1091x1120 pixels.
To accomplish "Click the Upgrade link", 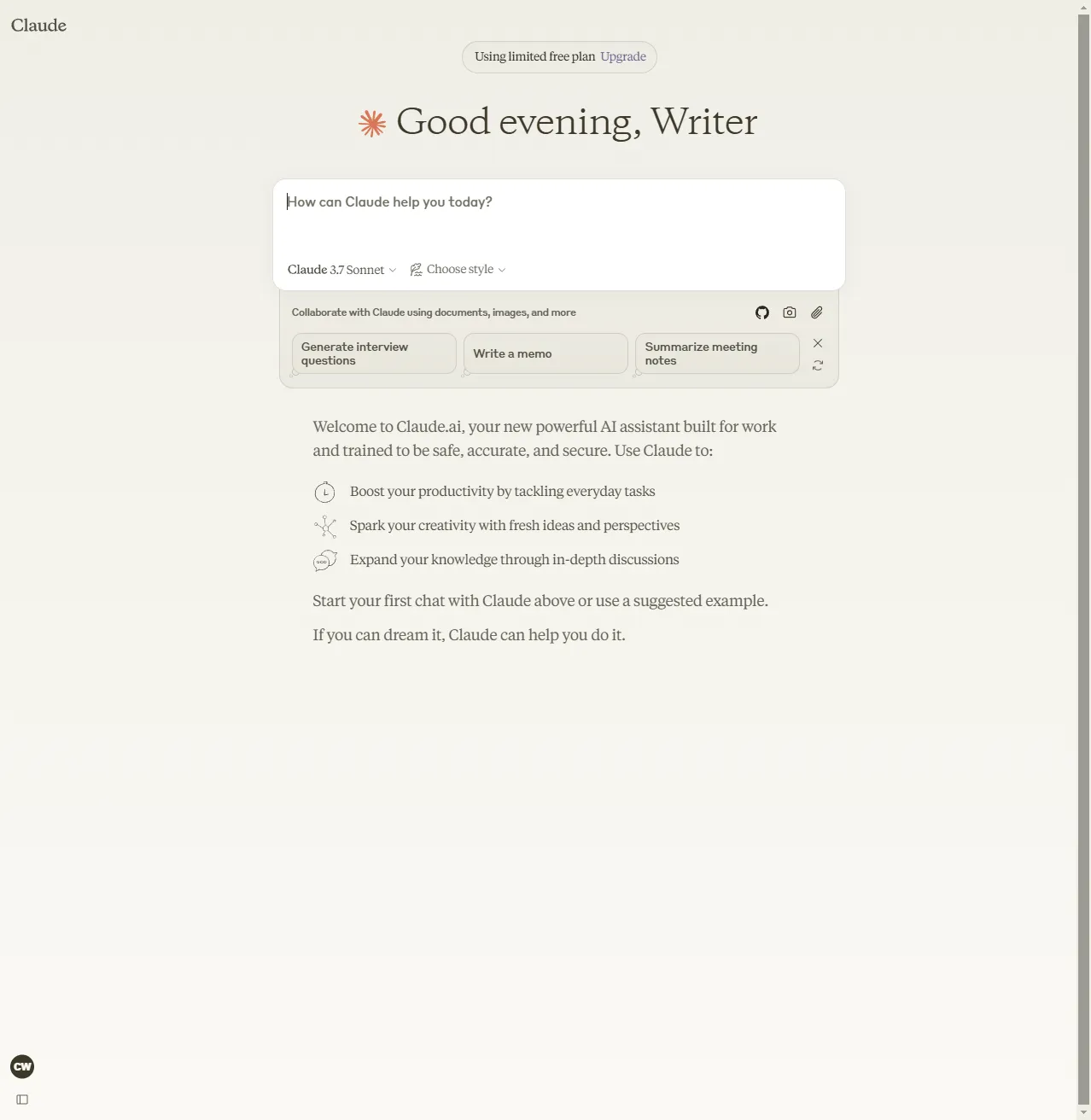I will click(623, 56).
